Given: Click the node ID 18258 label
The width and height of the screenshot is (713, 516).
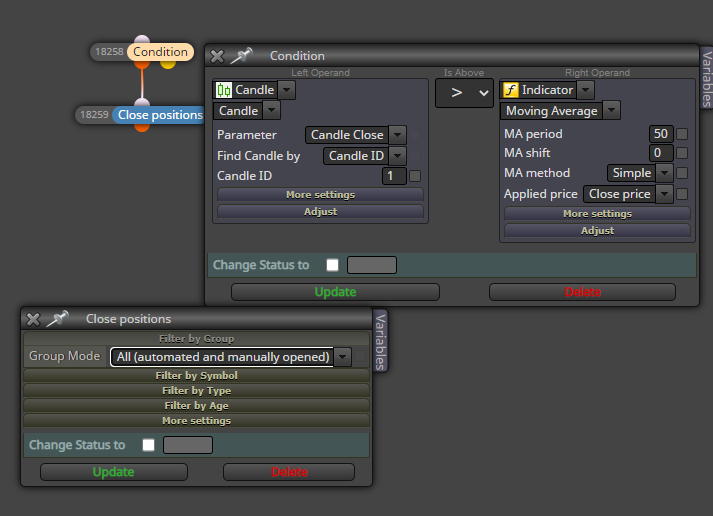Looking at the screenshot, I should point(109,52).
